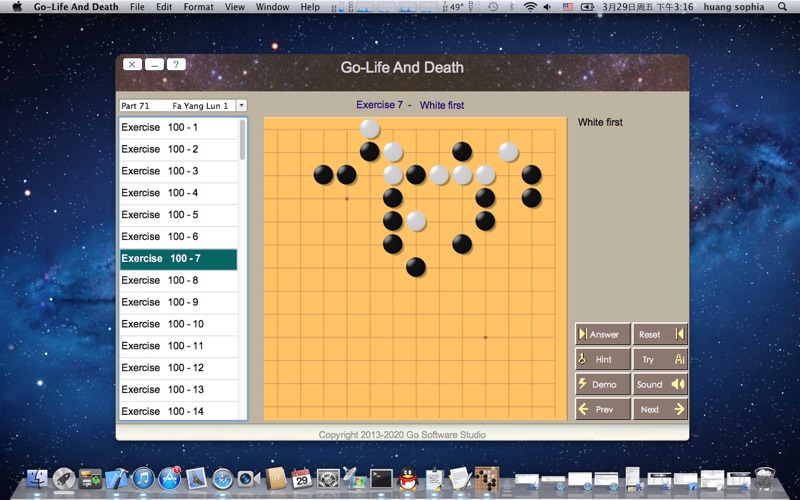Open Go board app icon in dock
Screen dimensions: 800x500
(x=488, y=478)
